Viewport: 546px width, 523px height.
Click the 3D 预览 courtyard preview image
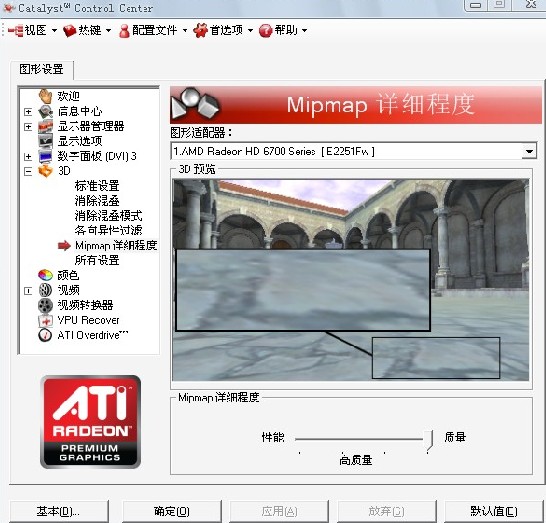pyautogui.click(x=351, y=280)
